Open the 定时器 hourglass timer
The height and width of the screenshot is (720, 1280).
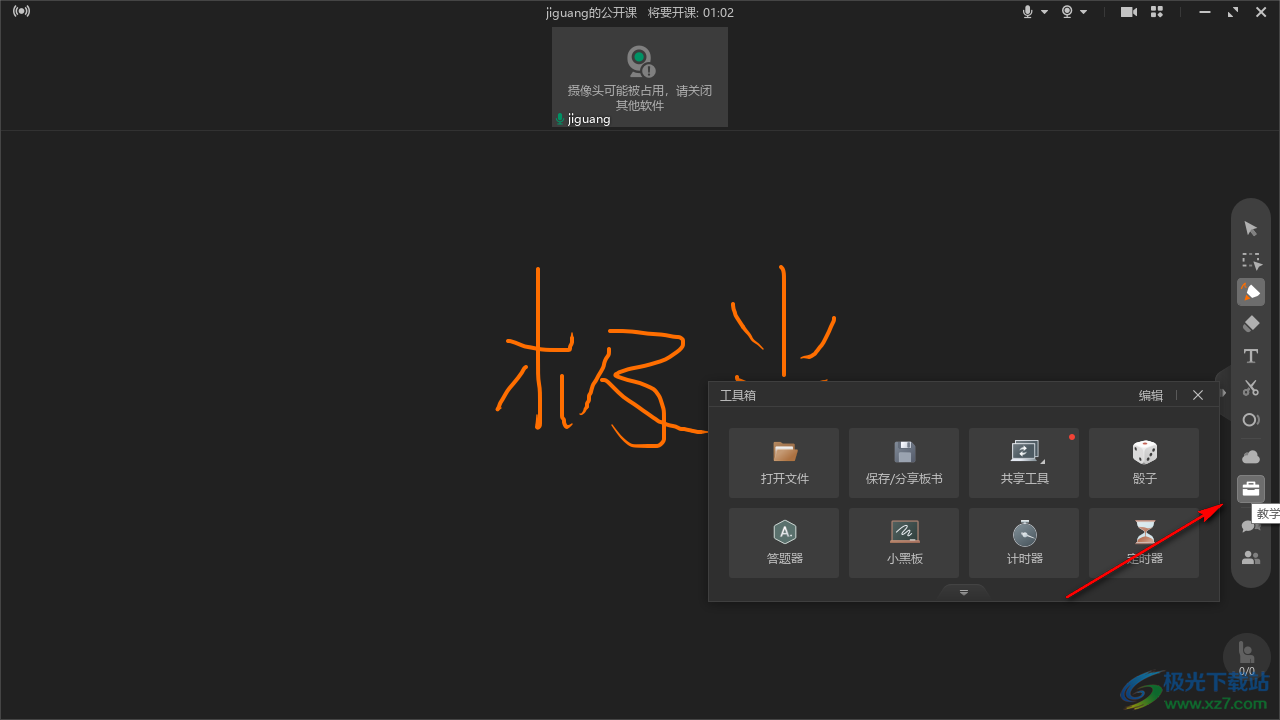pyautogui.click(x=1144, y=543)
